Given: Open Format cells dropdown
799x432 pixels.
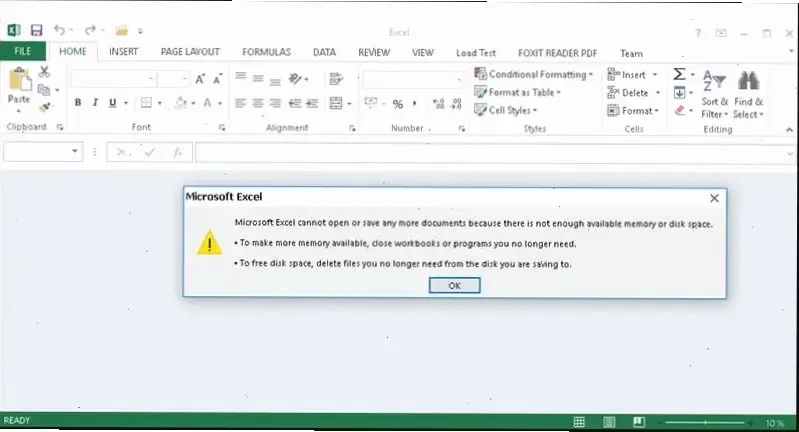Looking at the screenshot, I should 633,111.
